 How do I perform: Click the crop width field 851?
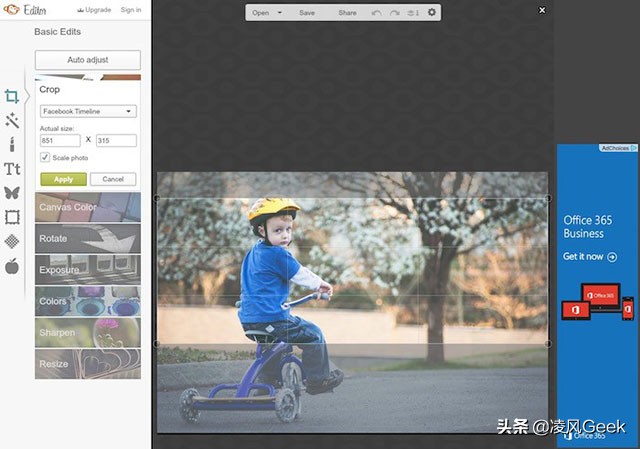pyautogui.click(x=60, y=140)
